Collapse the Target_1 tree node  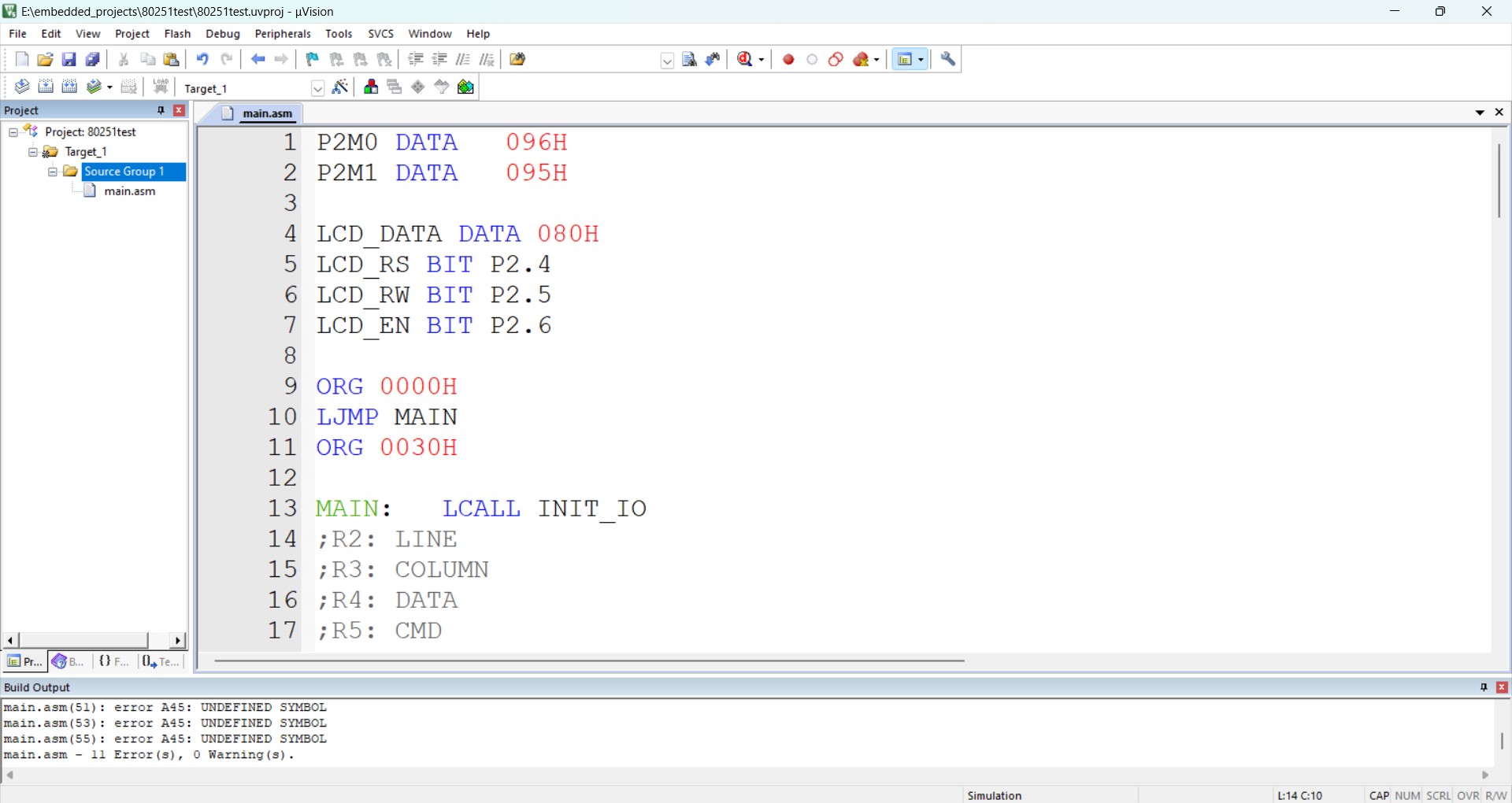pyautogui.click(x=33, y=153)
